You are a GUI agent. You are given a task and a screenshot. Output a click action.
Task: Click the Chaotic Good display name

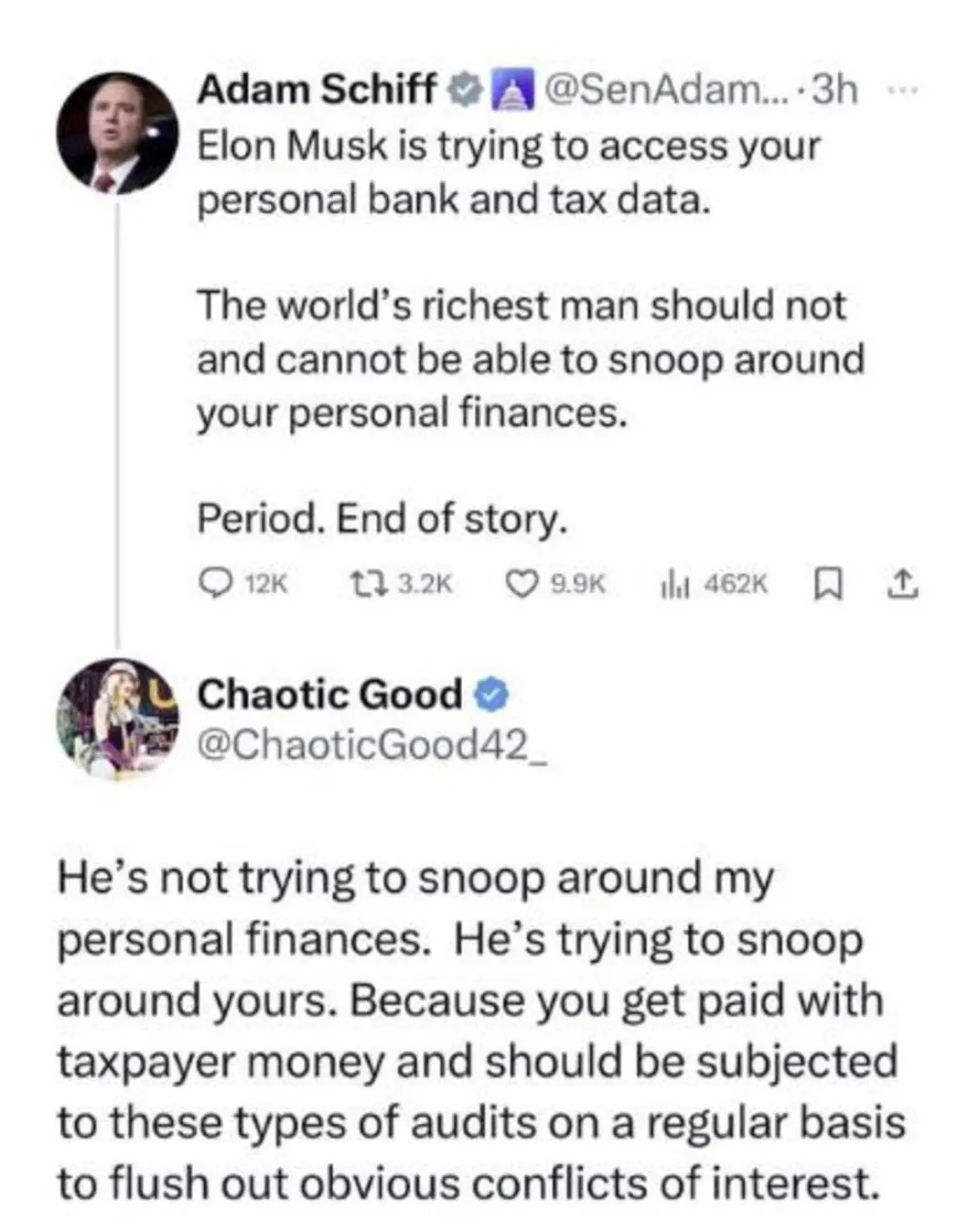329,695
